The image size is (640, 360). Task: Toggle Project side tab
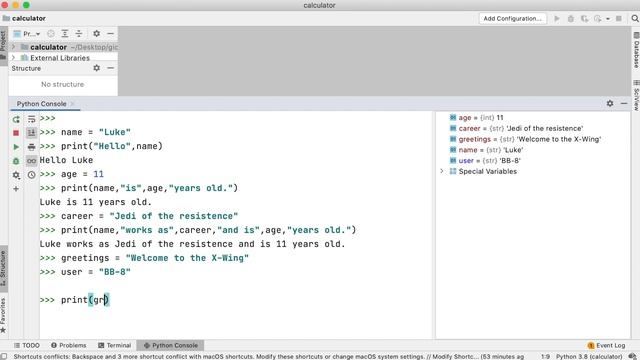point(4,46)
